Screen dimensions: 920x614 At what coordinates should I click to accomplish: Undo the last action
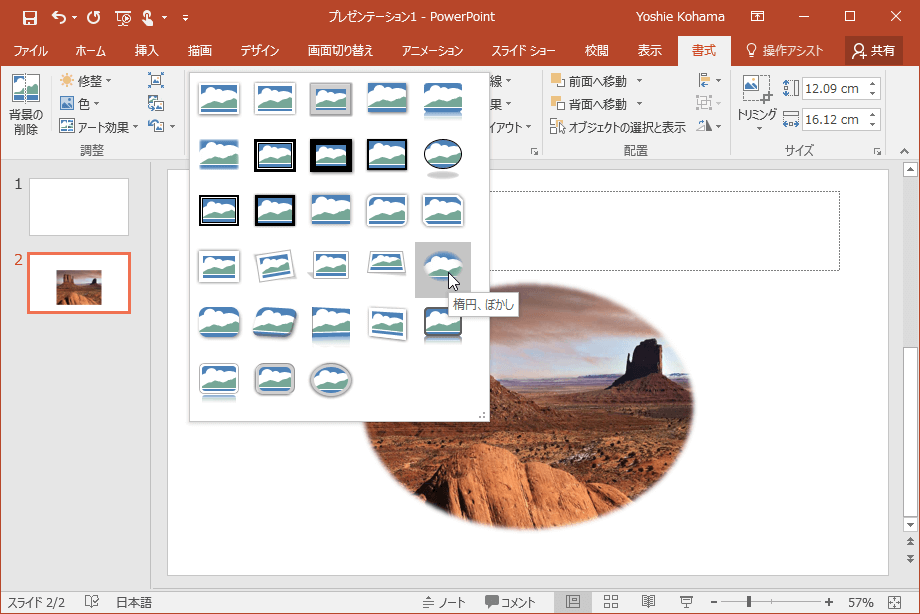[x=59, y=18]
